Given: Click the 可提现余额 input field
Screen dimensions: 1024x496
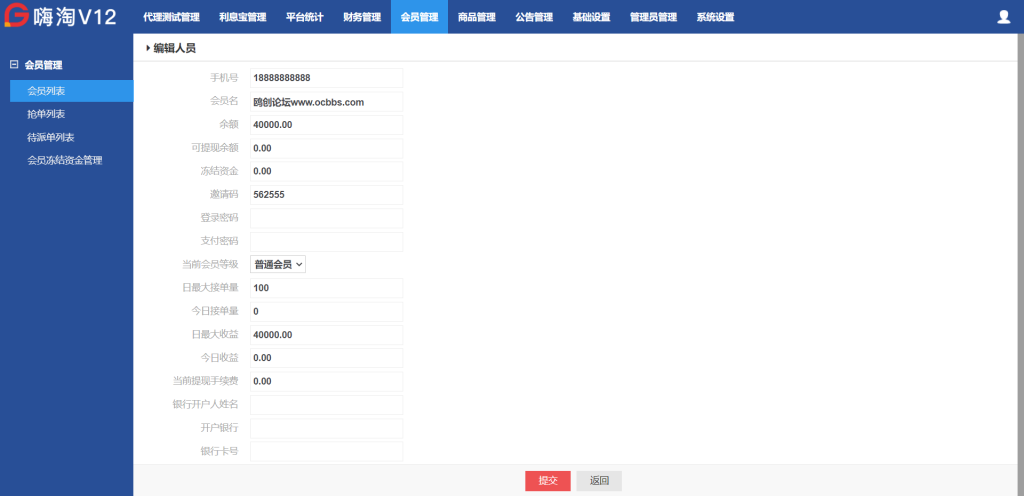Looking at the screenshot, I should tap(327, 148).
